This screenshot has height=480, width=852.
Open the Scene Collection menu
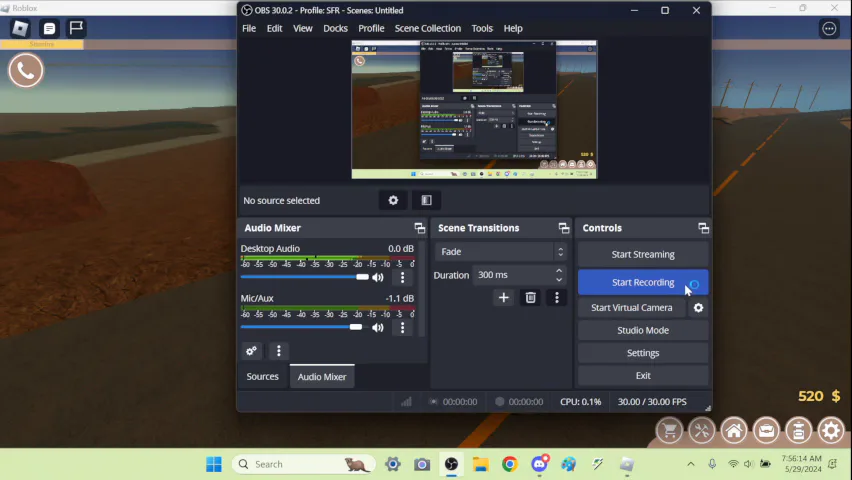[x=428, y=28]
